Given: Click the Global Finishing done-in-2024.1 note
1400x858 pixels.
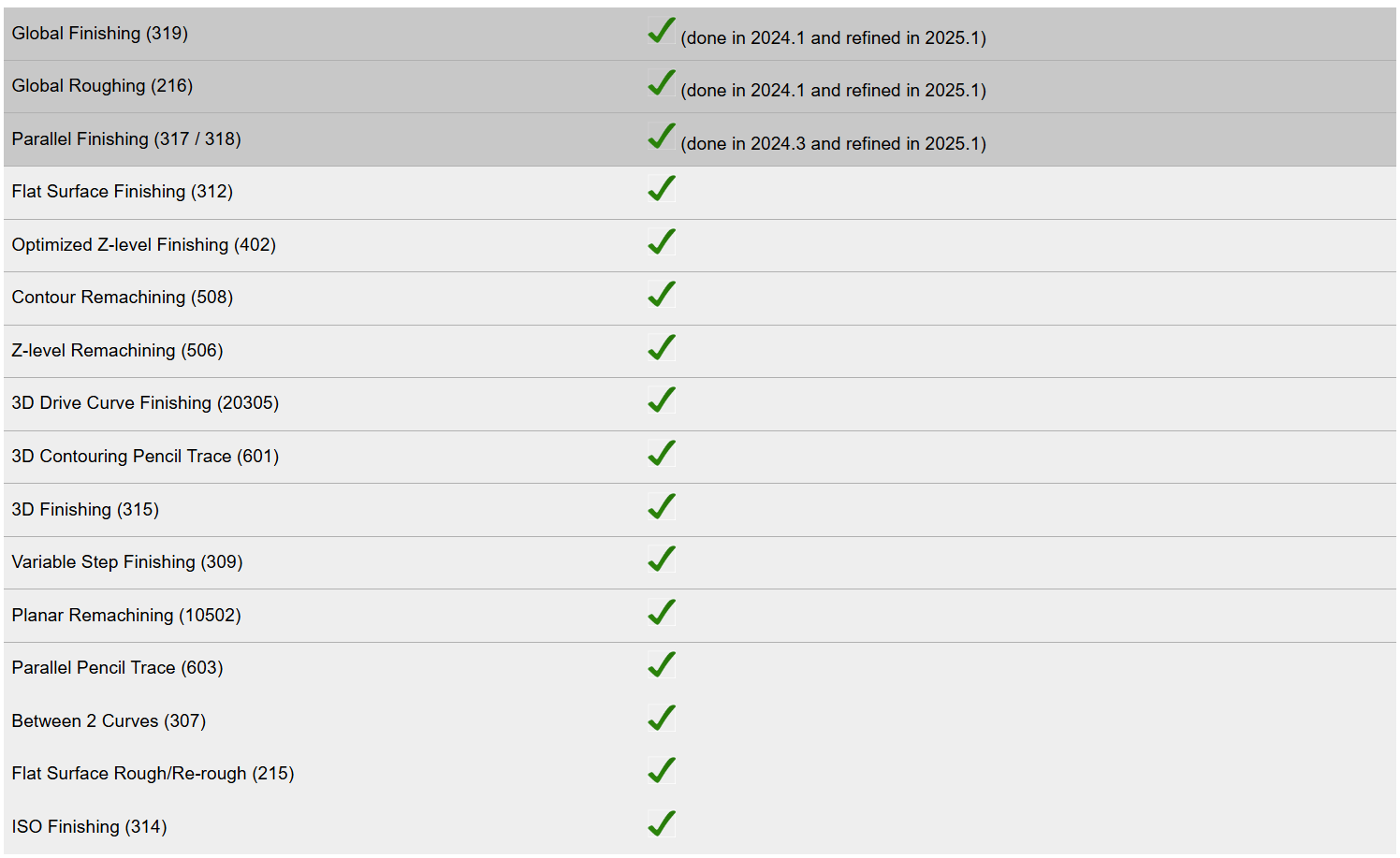Looking at the screenshot, I should pos(833,38).
